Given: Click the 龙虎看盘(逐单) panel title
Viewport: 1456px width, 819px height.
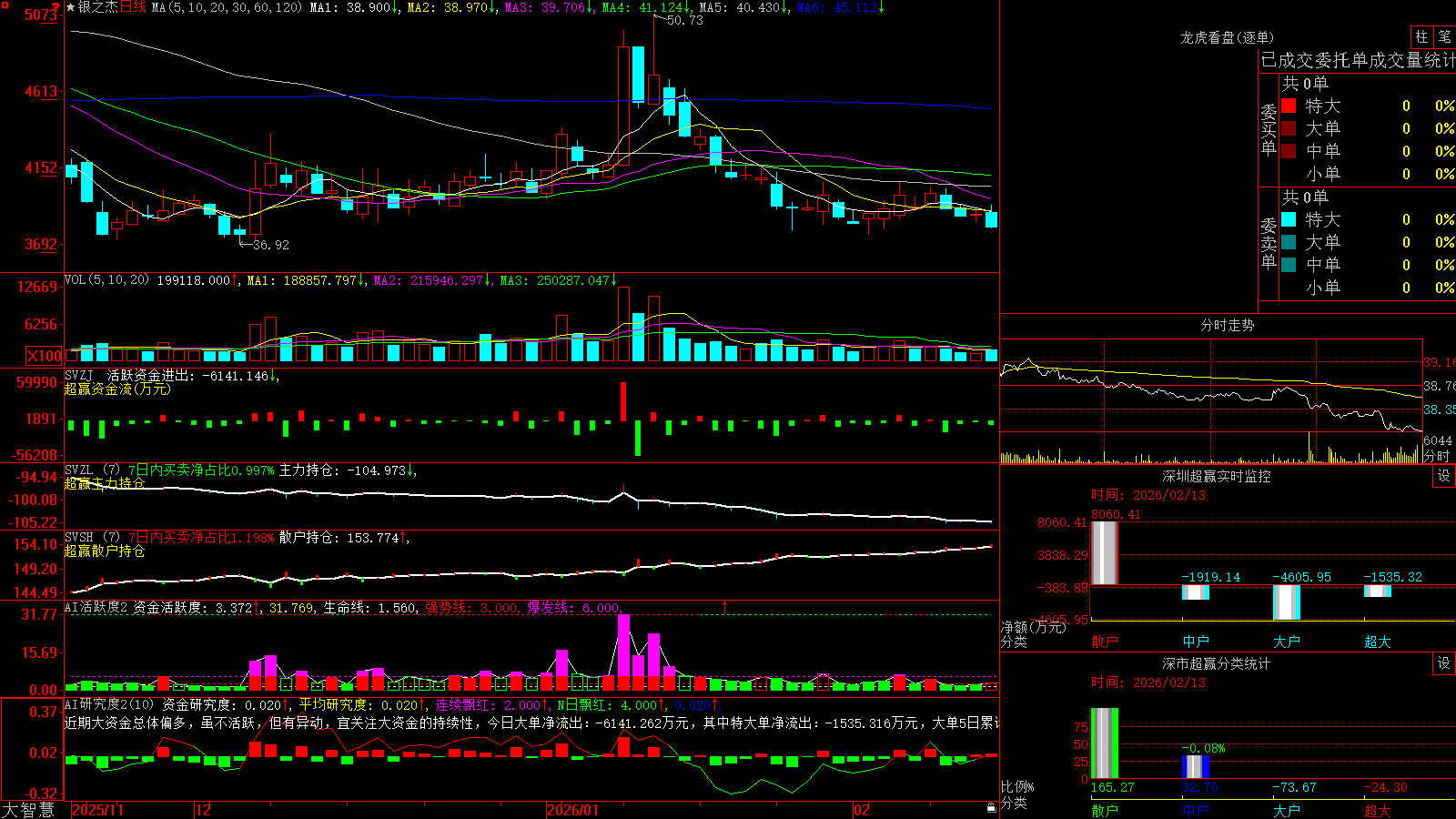Looking at the screenshot, I should 1227,37.
